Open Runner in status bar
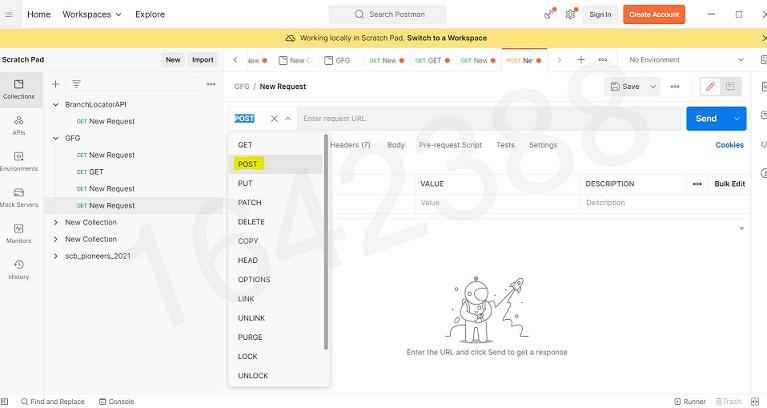The width and height of the screenshot is (767, 408). pos(690,402)
